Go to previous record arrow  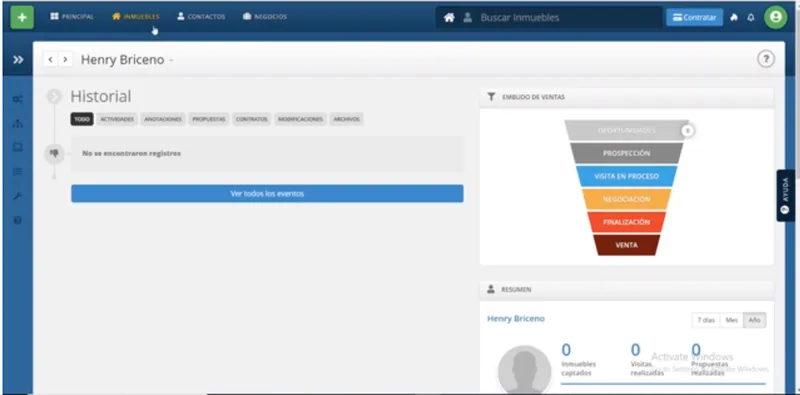click(50, 59)
